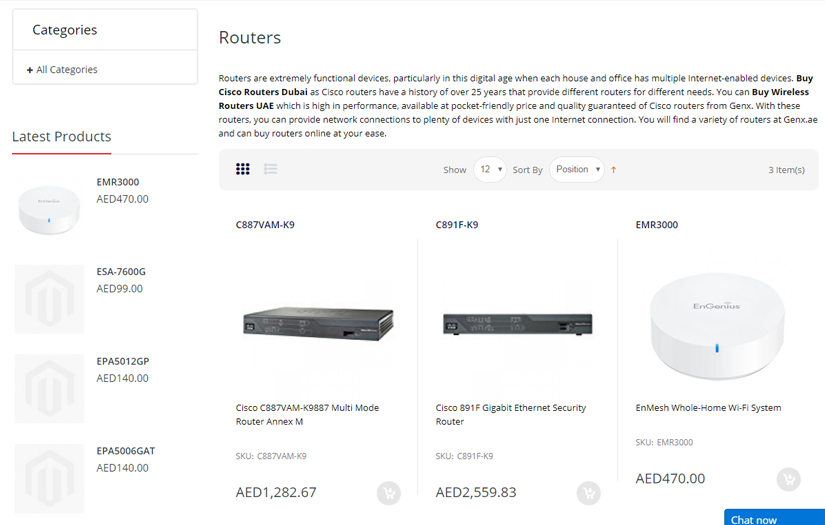Click the C891F-K9 router product image
The width and height of the screenshot is (825, 525).
tap(518, 324)
